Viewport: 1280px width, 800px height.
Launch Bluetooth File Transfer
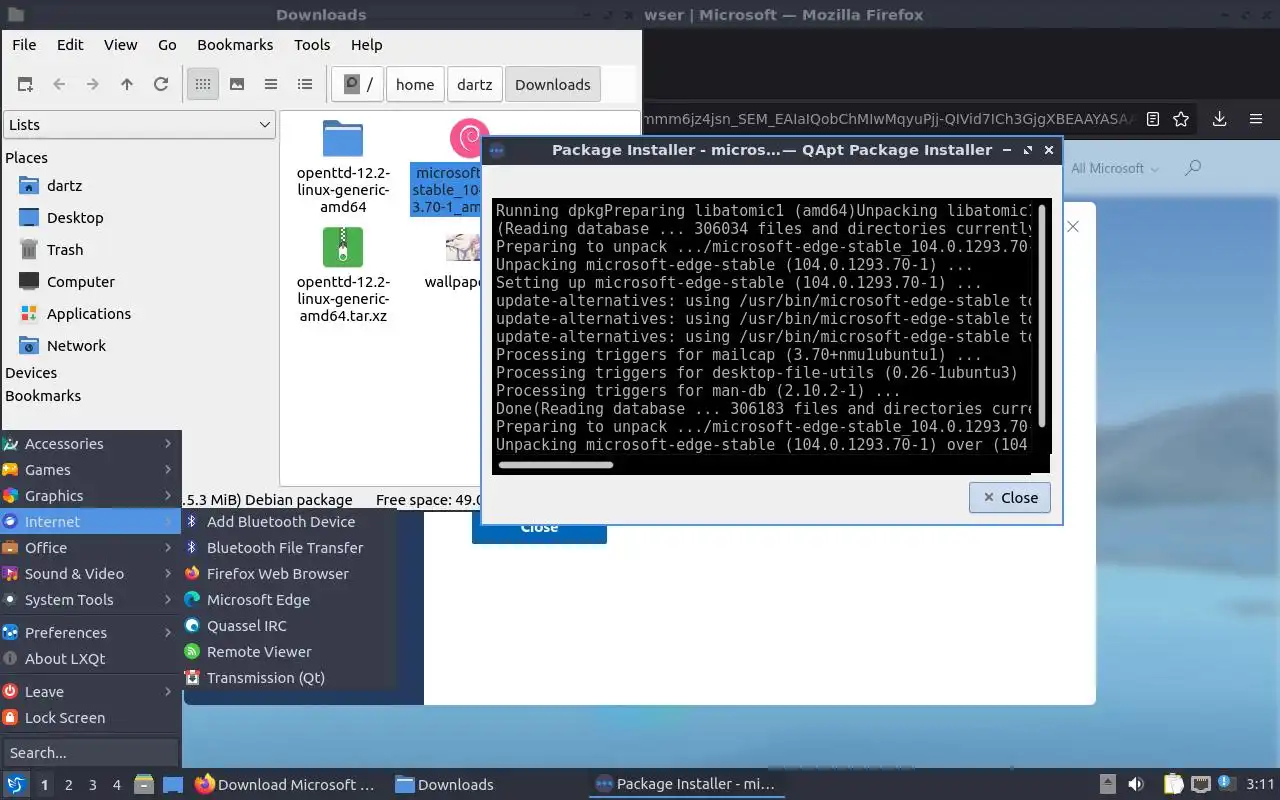click(x=289, y=547)
